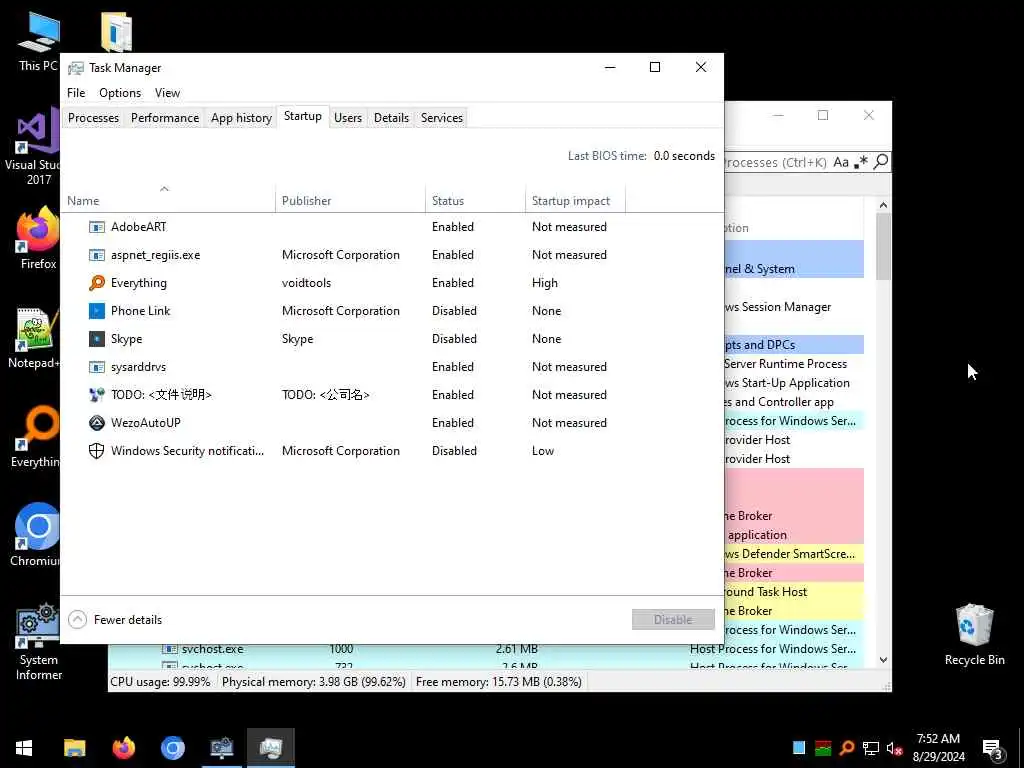
Task: Select the Firefox desktop shortcut
Action: pos(38,238)
